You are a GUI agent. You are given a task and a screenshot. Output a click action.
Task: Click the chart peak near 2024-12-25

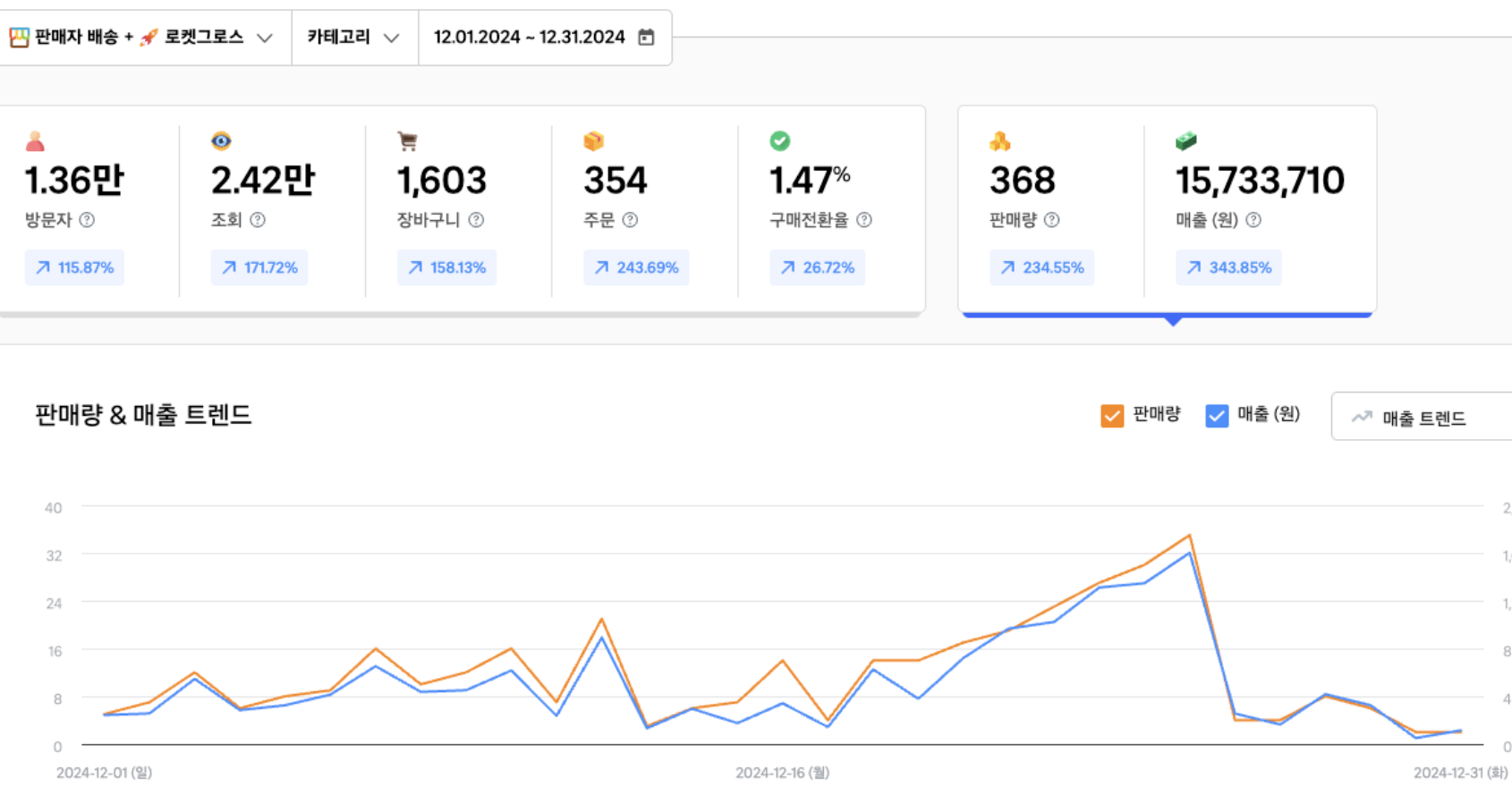(x=1189, y=537)
